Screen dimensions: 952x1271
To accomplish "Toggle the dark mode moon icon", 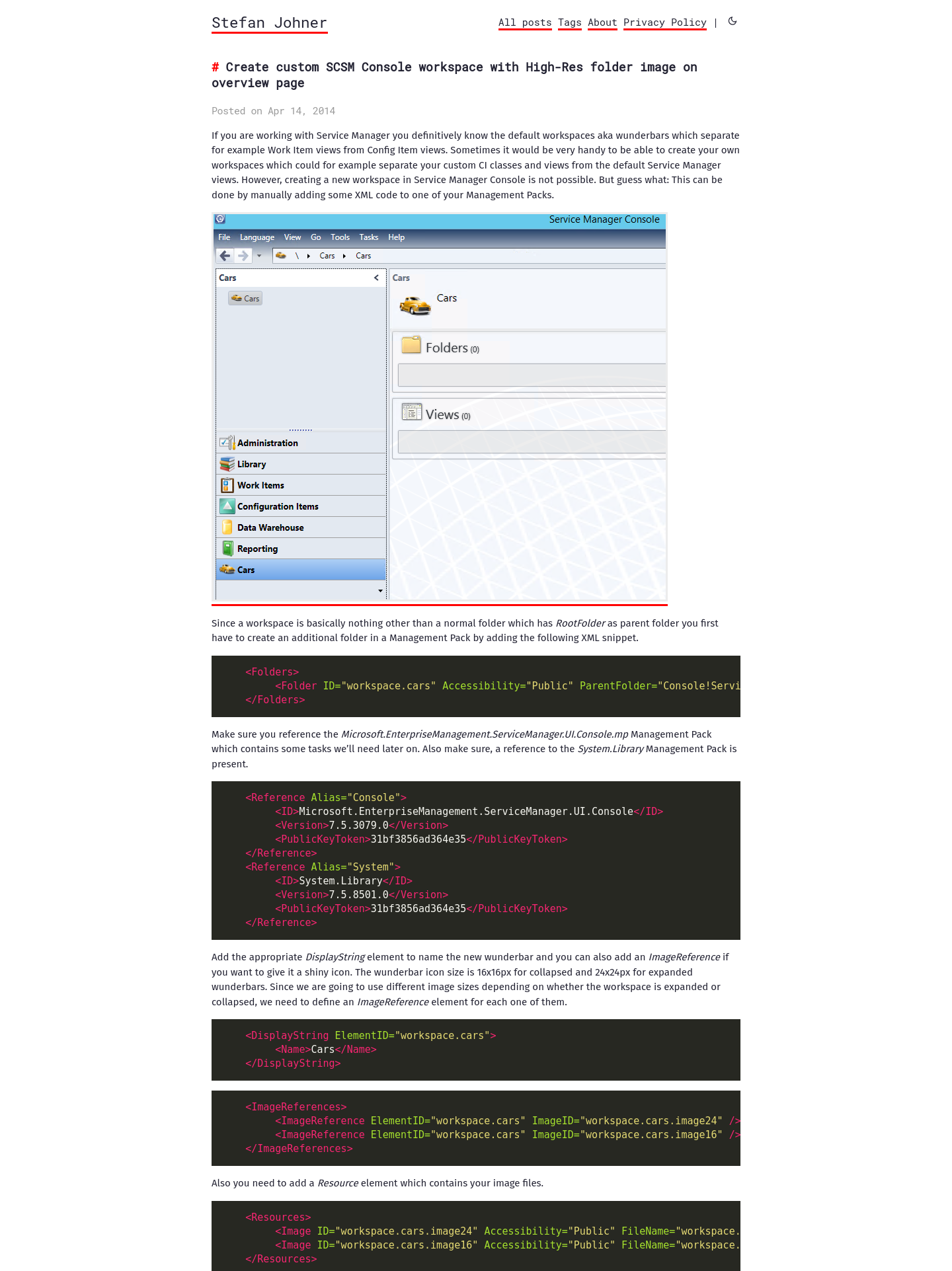I will [733, 21].
